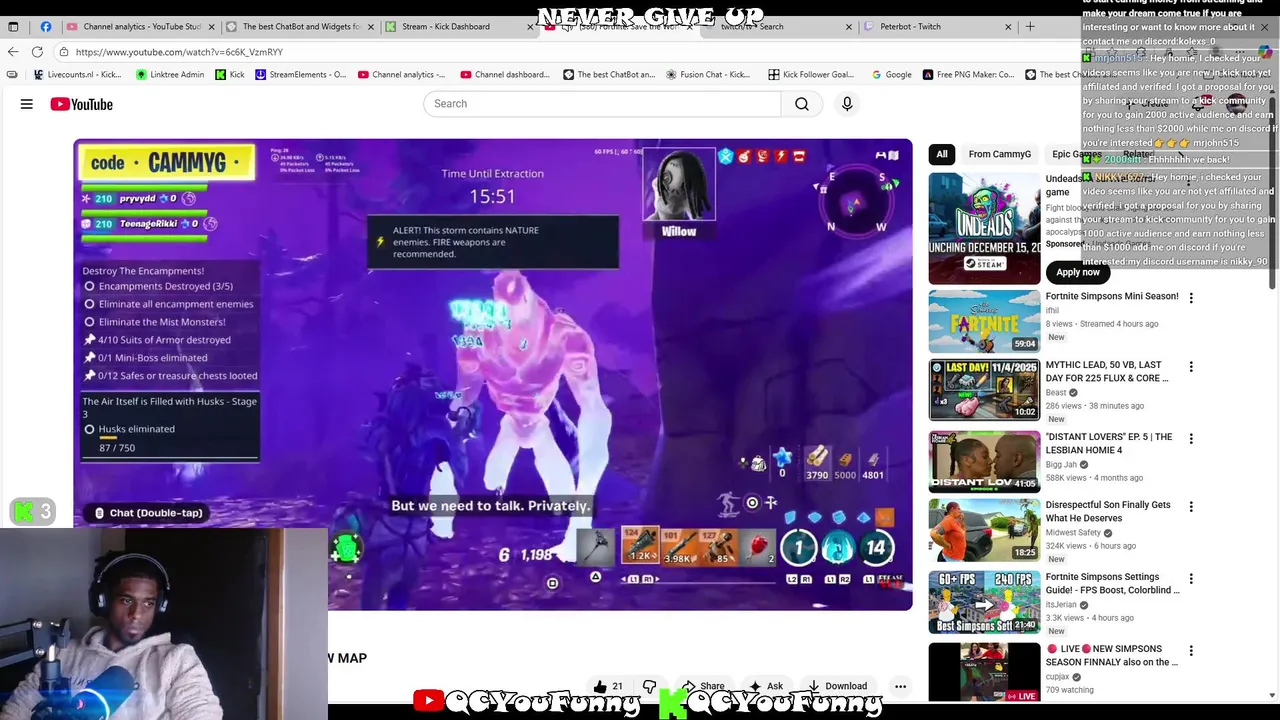Focus the YouTube Search field
This screenshot has height=720, width=1280.
coord(602,104)
